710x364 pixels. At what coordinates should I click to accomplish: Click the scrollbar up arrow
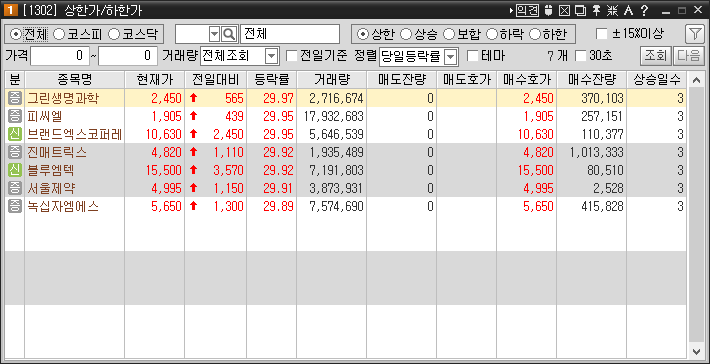(x=696, y=80)
